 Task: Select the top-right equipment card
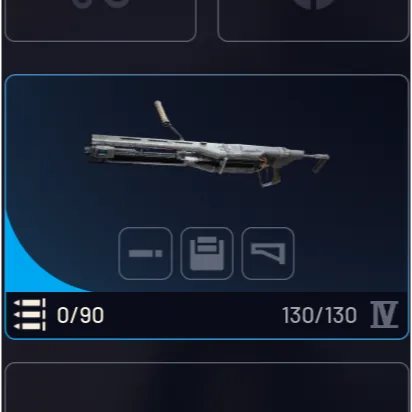313,20
